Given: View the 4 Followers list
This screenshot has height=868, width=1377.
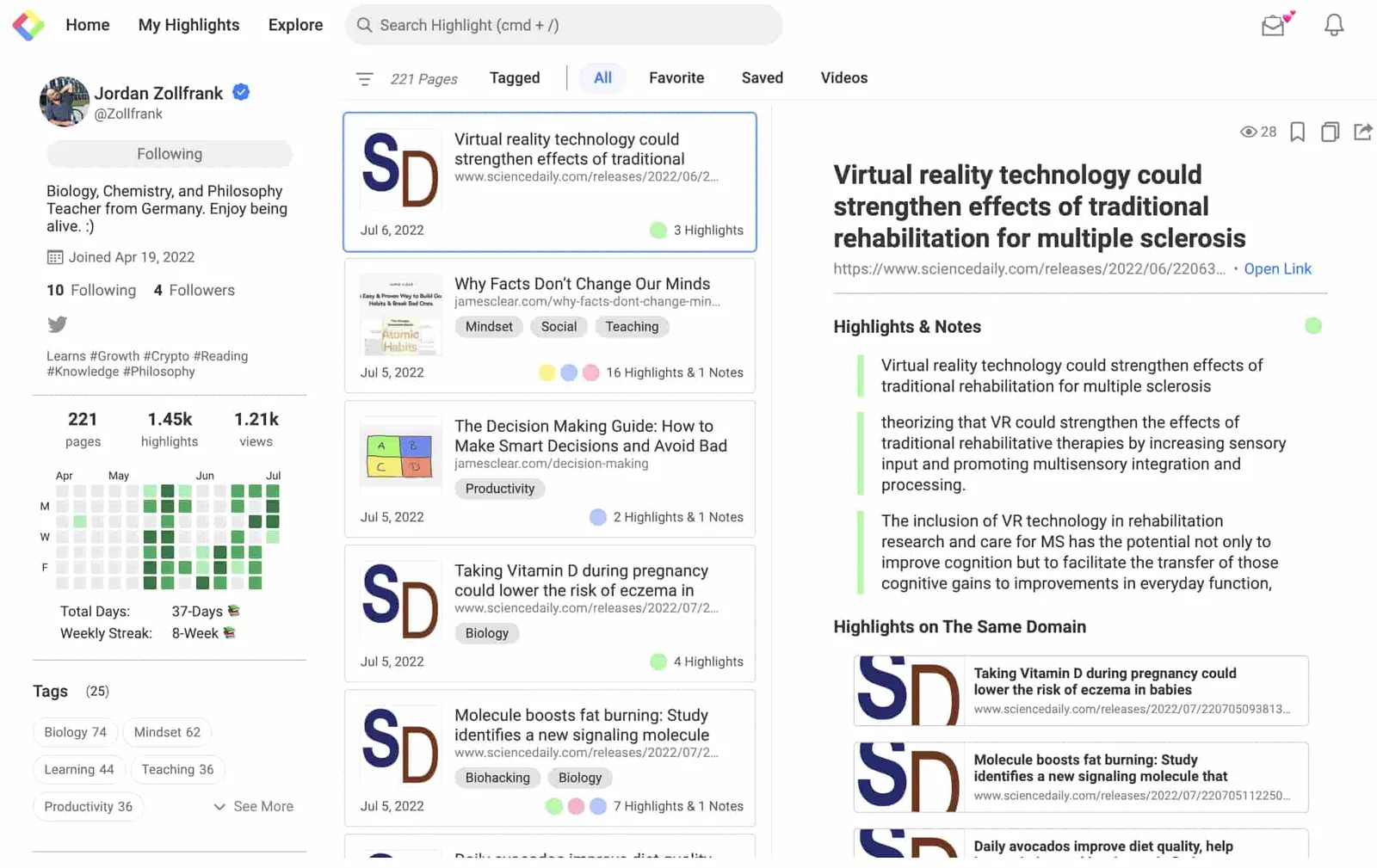Looking at the screenshot, I should 195,290.
